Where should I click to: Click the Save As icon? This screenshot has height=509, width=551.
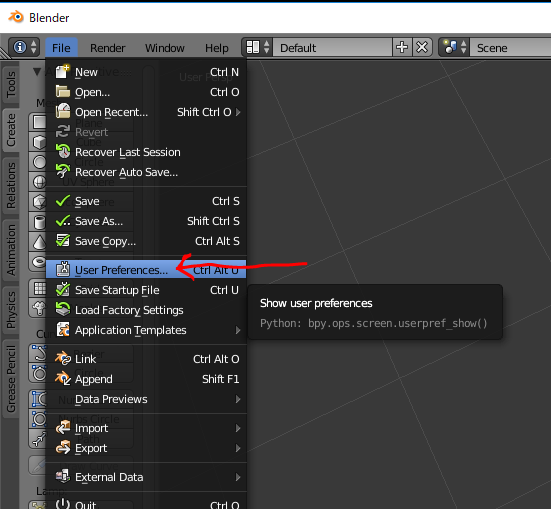(63, 221)
